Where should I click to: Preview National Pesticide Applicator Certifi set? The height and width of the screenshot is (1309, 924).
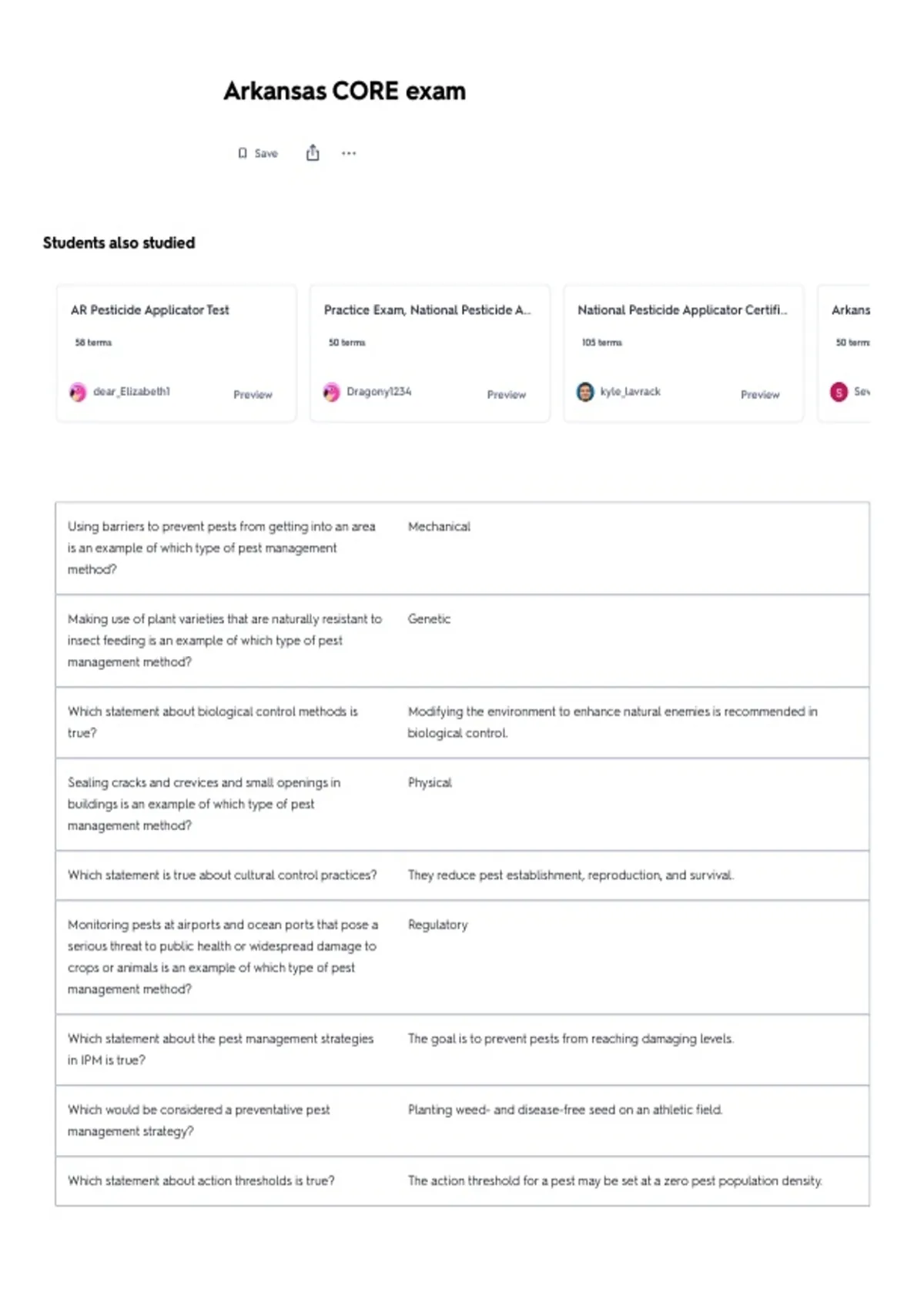[760, 394]
